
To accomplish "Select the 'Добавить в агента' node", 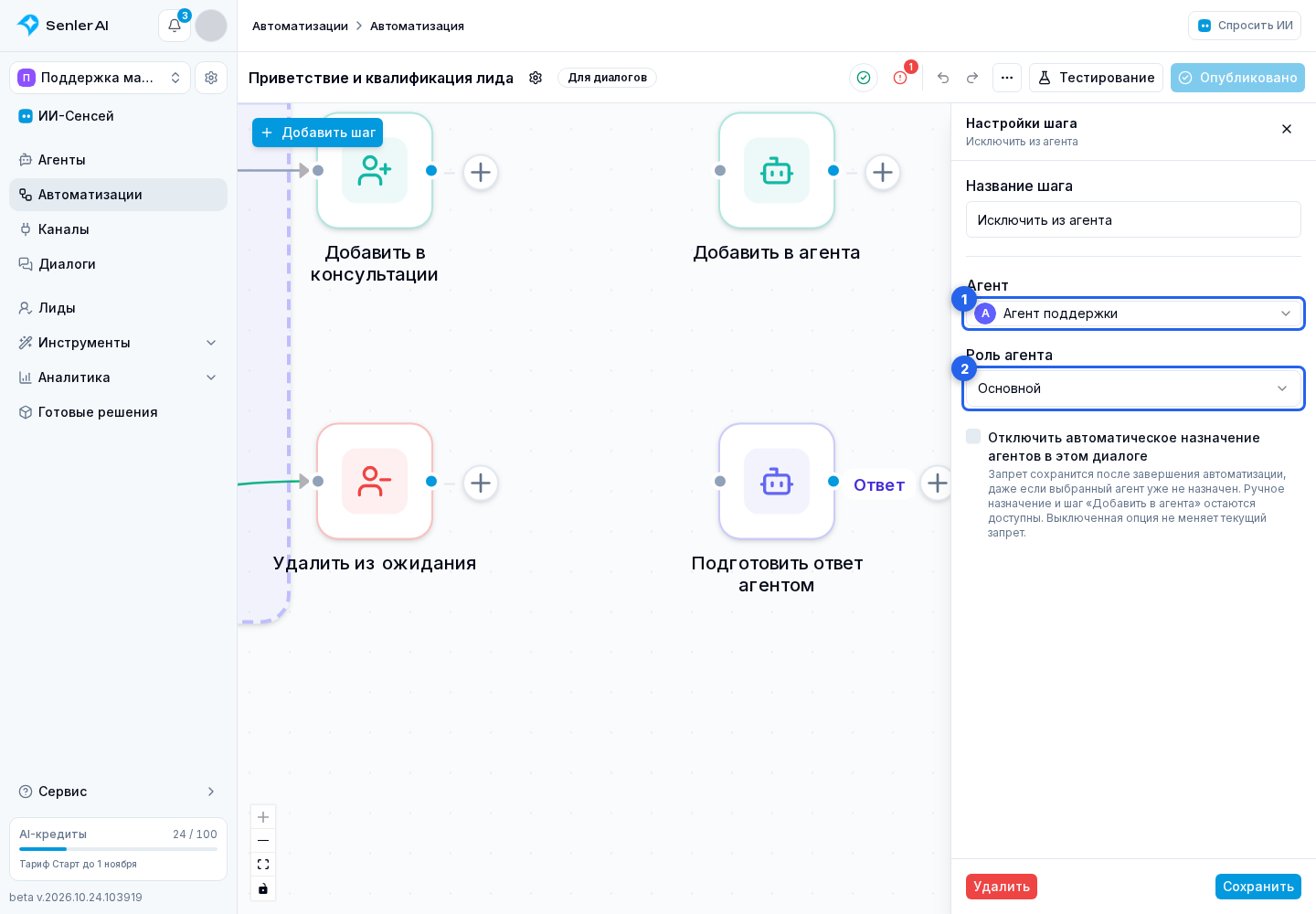I will (777, 171).
